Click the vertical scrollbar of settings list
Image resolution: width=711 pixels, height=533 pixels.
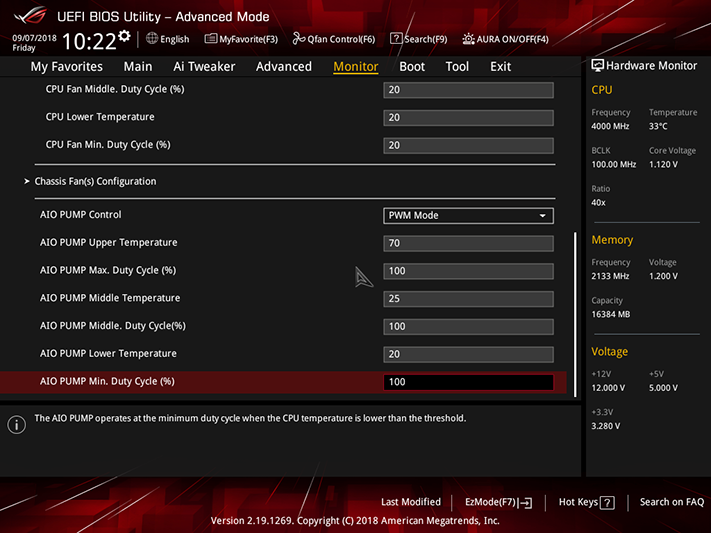575,314
